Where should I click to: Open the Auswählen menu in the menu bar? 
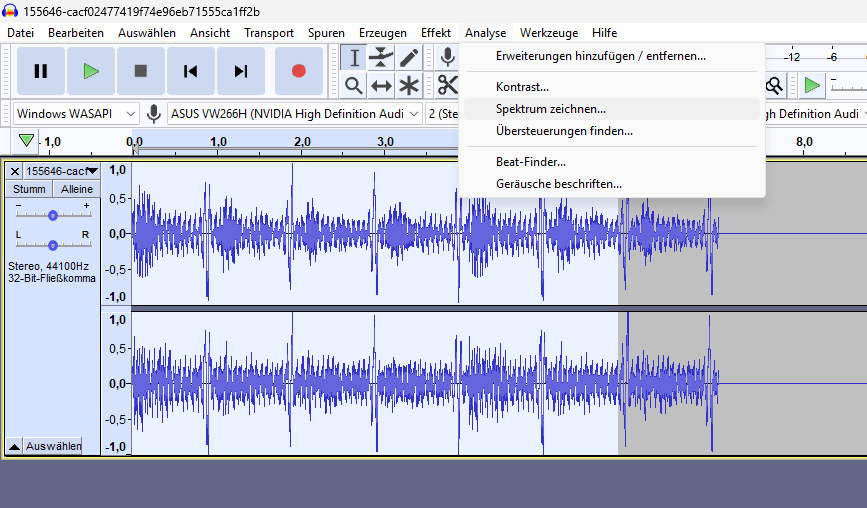click(147, 33)
